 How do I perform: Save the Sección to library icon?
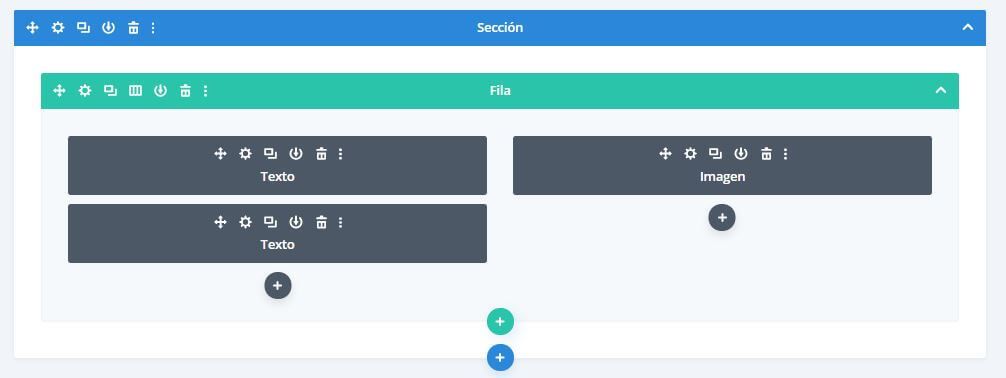(108, 28)
